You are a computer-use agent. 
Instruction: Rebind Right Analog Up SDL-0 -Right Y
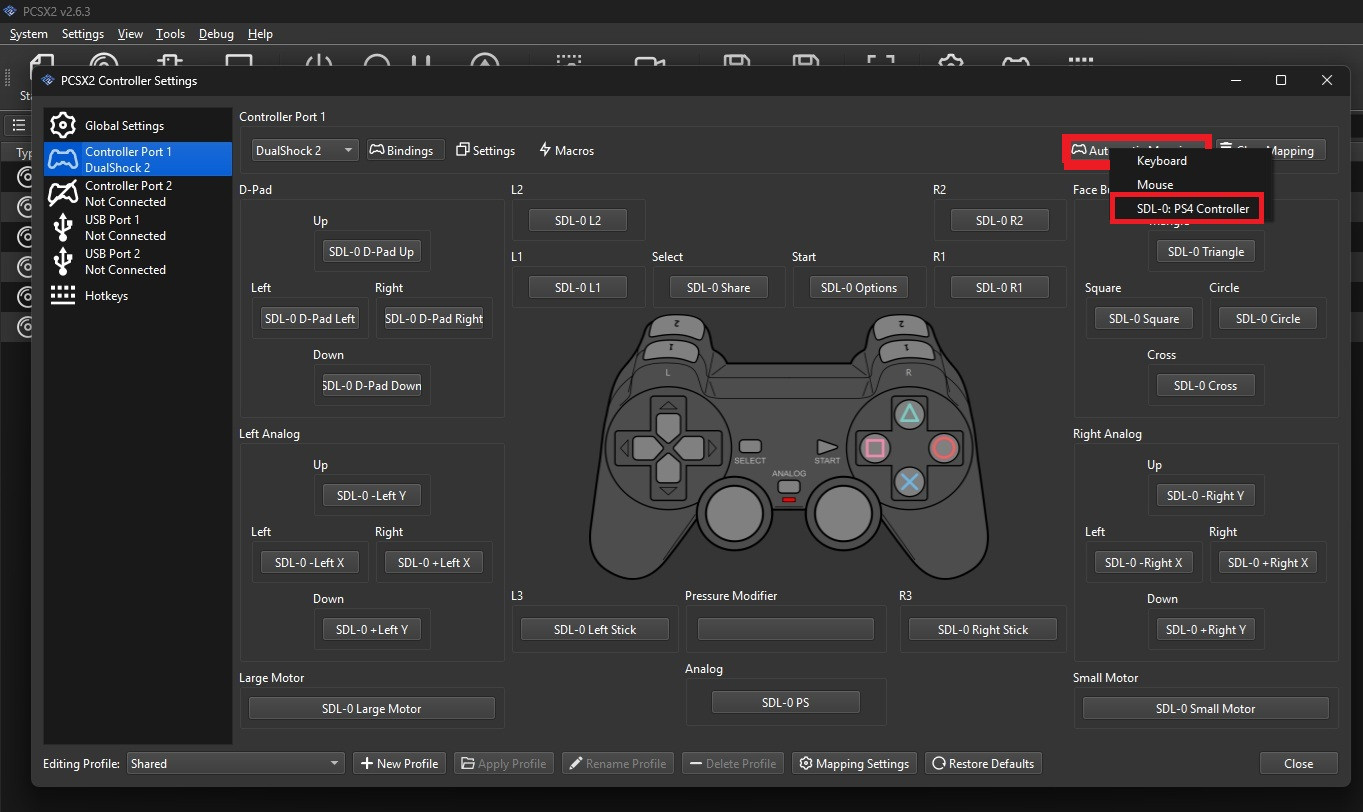(x=1206, y=495)
